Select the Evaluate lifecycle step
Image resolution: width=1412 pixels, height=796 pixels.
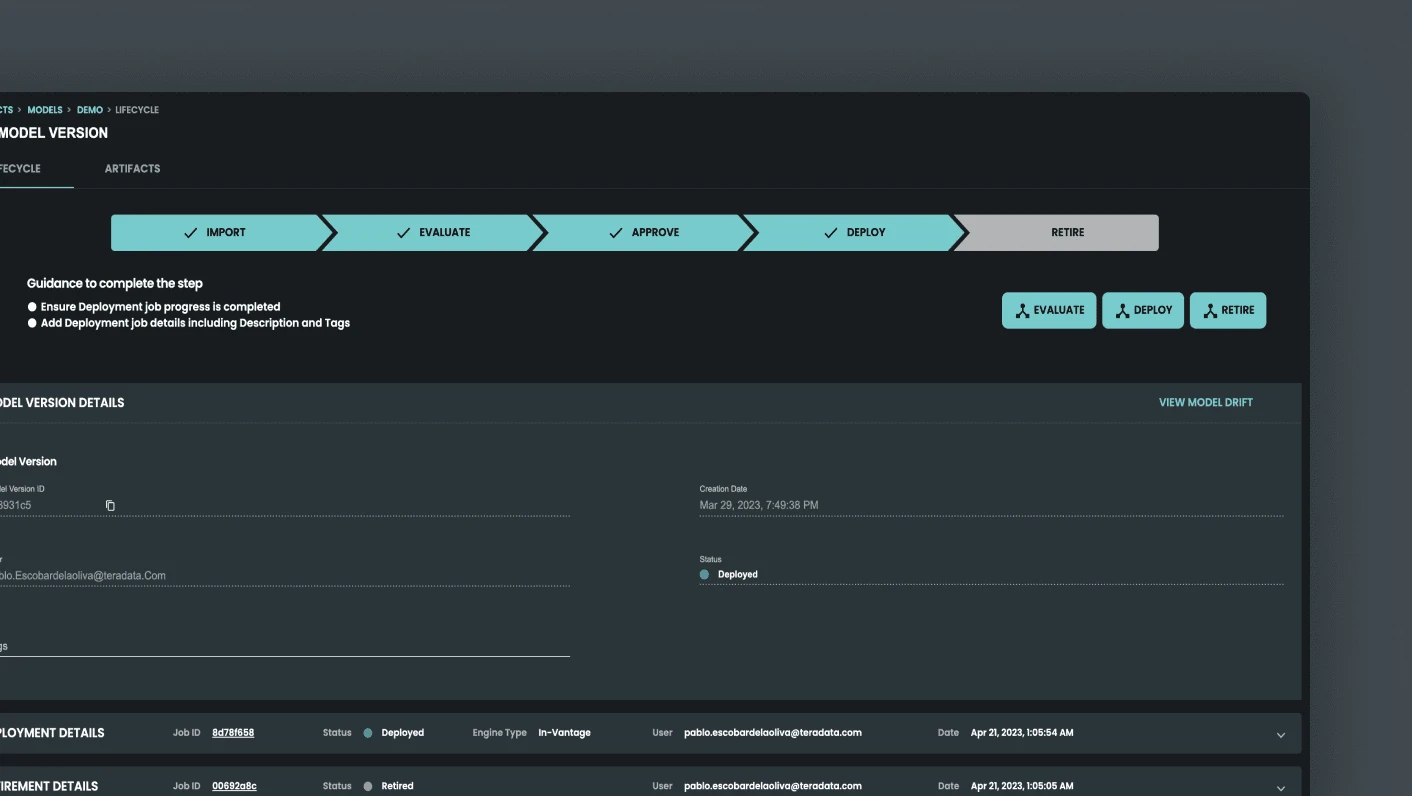(432, 232)
